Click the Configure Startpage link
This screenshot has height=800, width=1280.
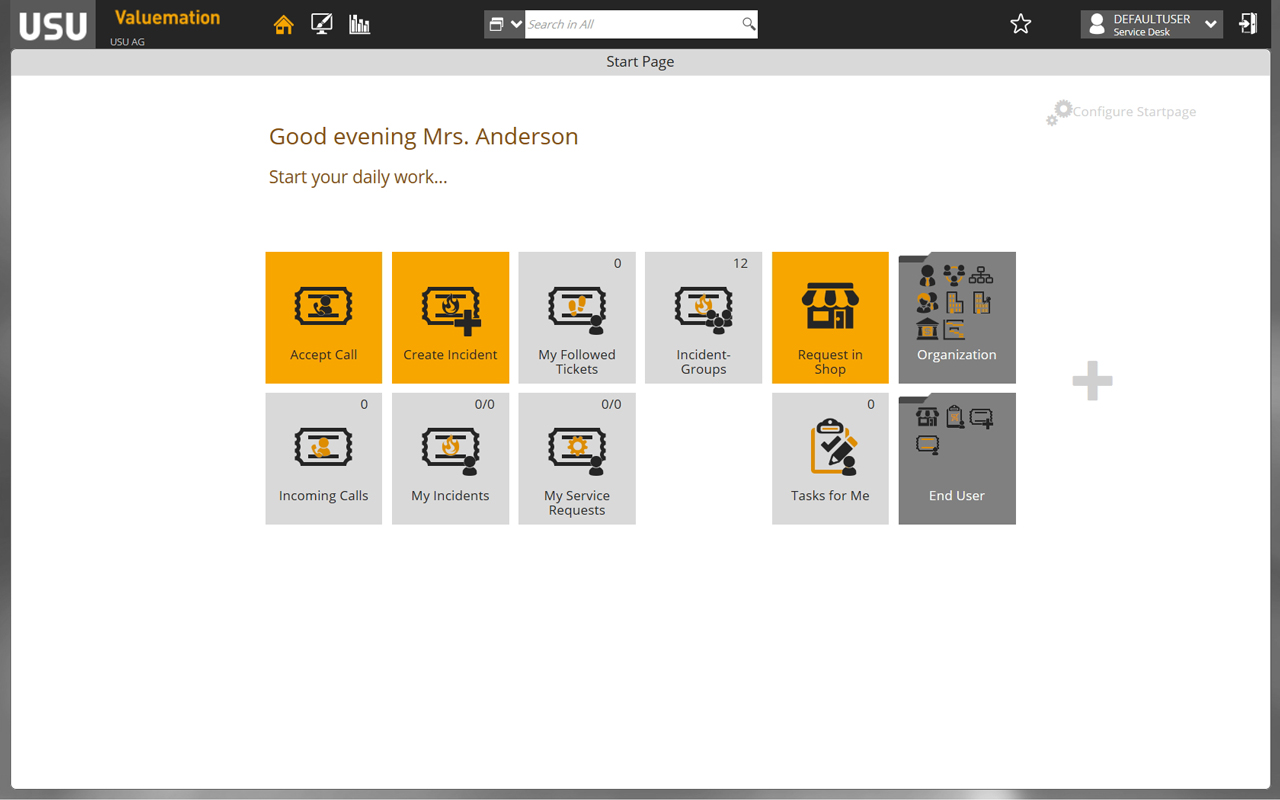pyautogui.click(x=1133, y=112)
